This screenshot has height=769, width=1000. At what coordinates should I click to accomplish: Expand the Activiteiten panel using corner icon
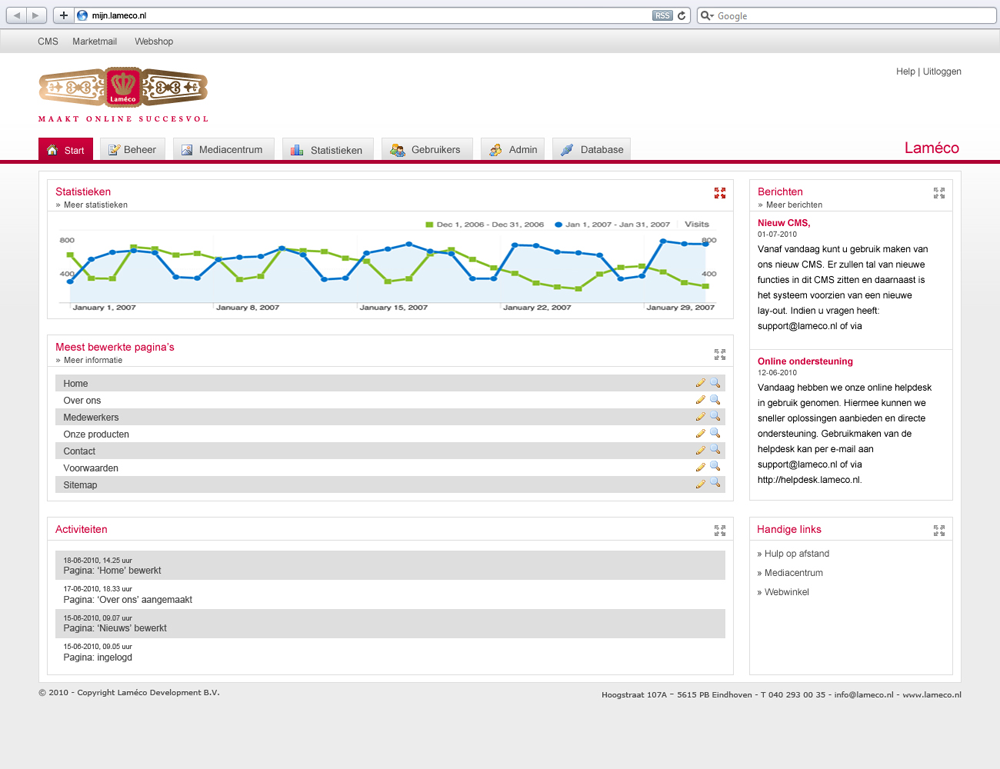[x=720, y=530]
